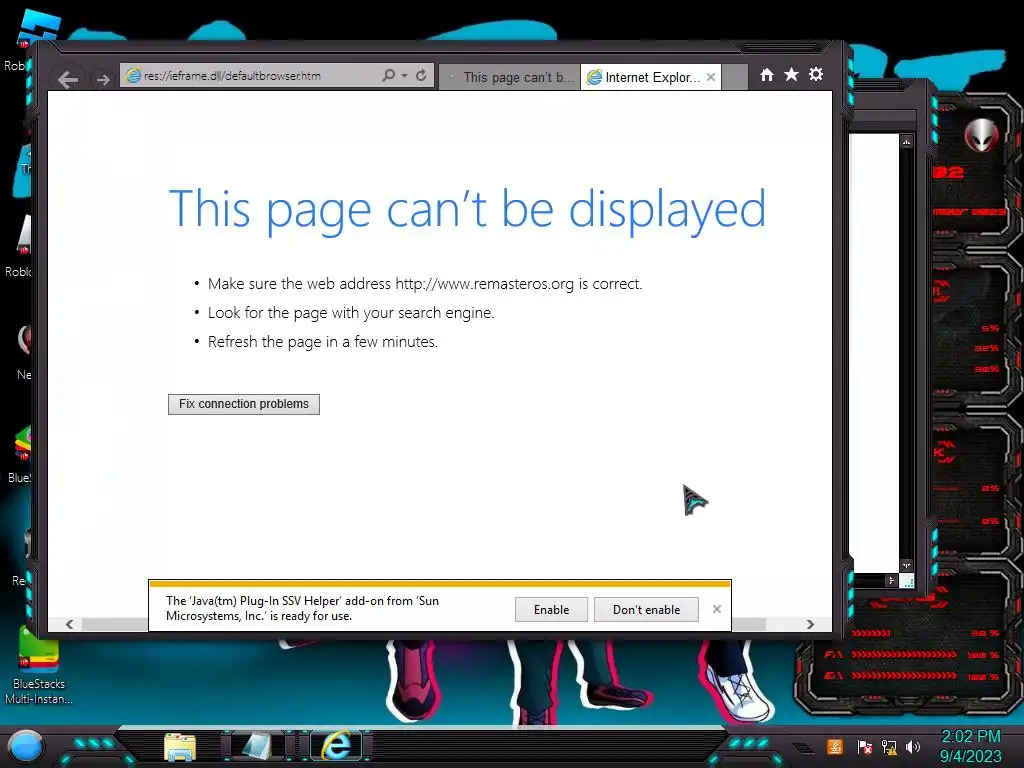This screenshot has width=1024, height=768.
Task: Click the text 'Refresh the page in a few minutes.'
Action: coord(323,342)
